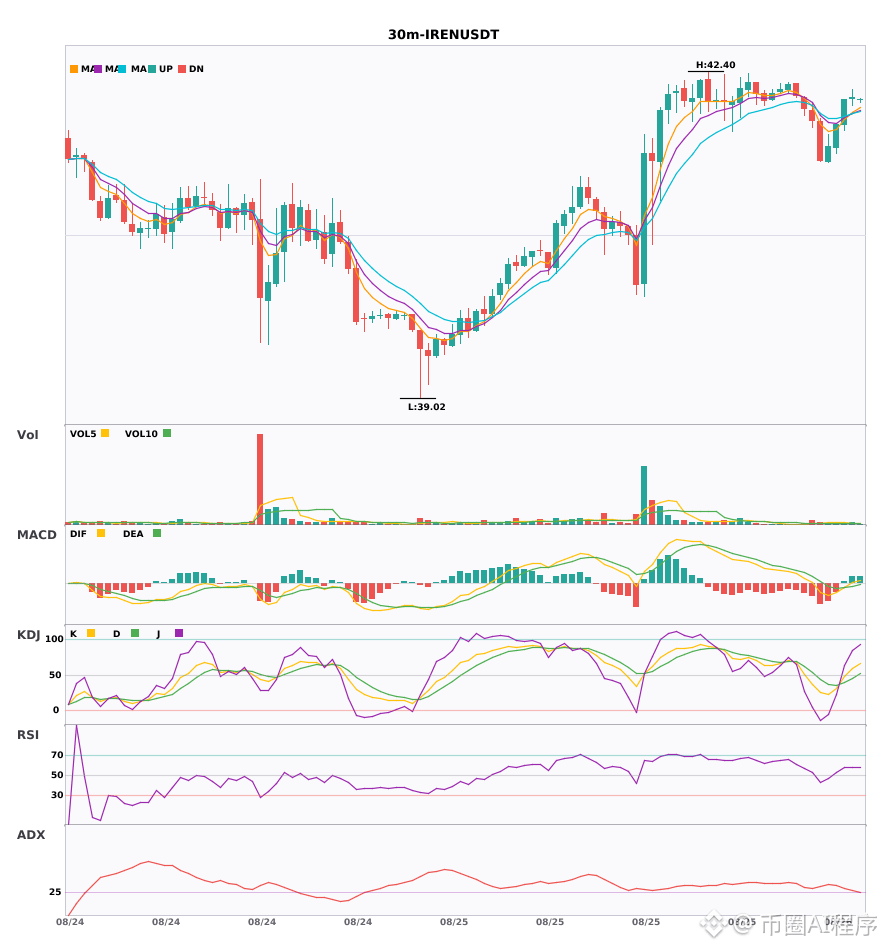This screenshot has width=885, height=950.
Task: Click the L:39.02 low price marker
Action: (x=426, y=407)
